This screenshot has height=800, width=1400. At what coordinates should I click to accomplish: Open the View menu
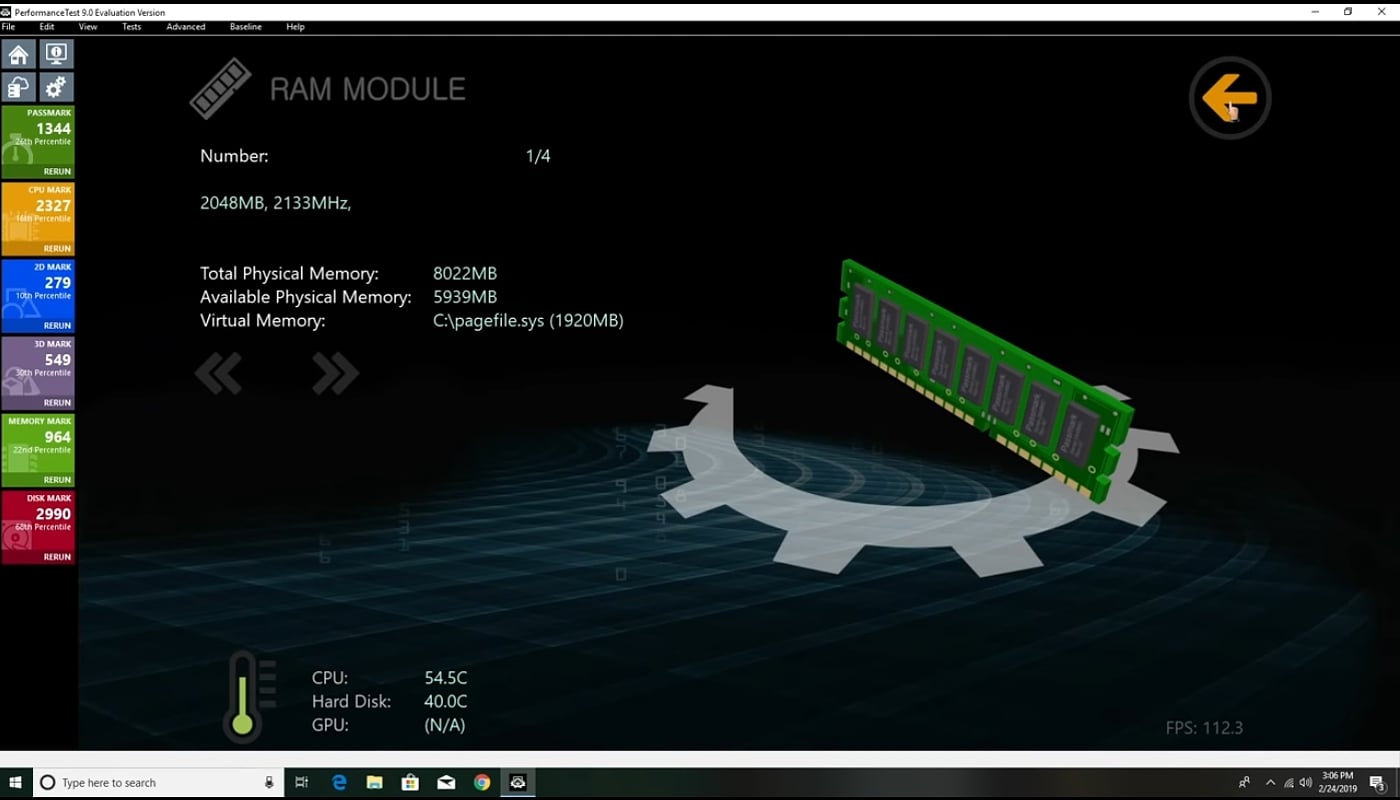click(88, 27)
